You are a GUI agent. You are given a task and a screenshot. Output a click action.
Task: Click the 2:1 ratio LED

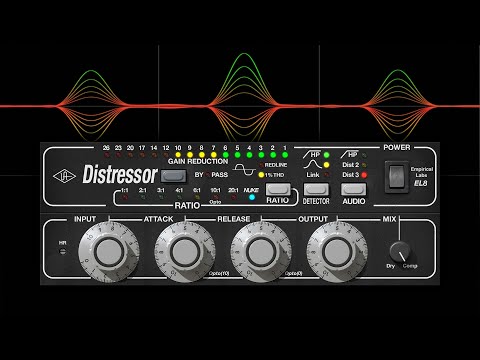[143, 197]
